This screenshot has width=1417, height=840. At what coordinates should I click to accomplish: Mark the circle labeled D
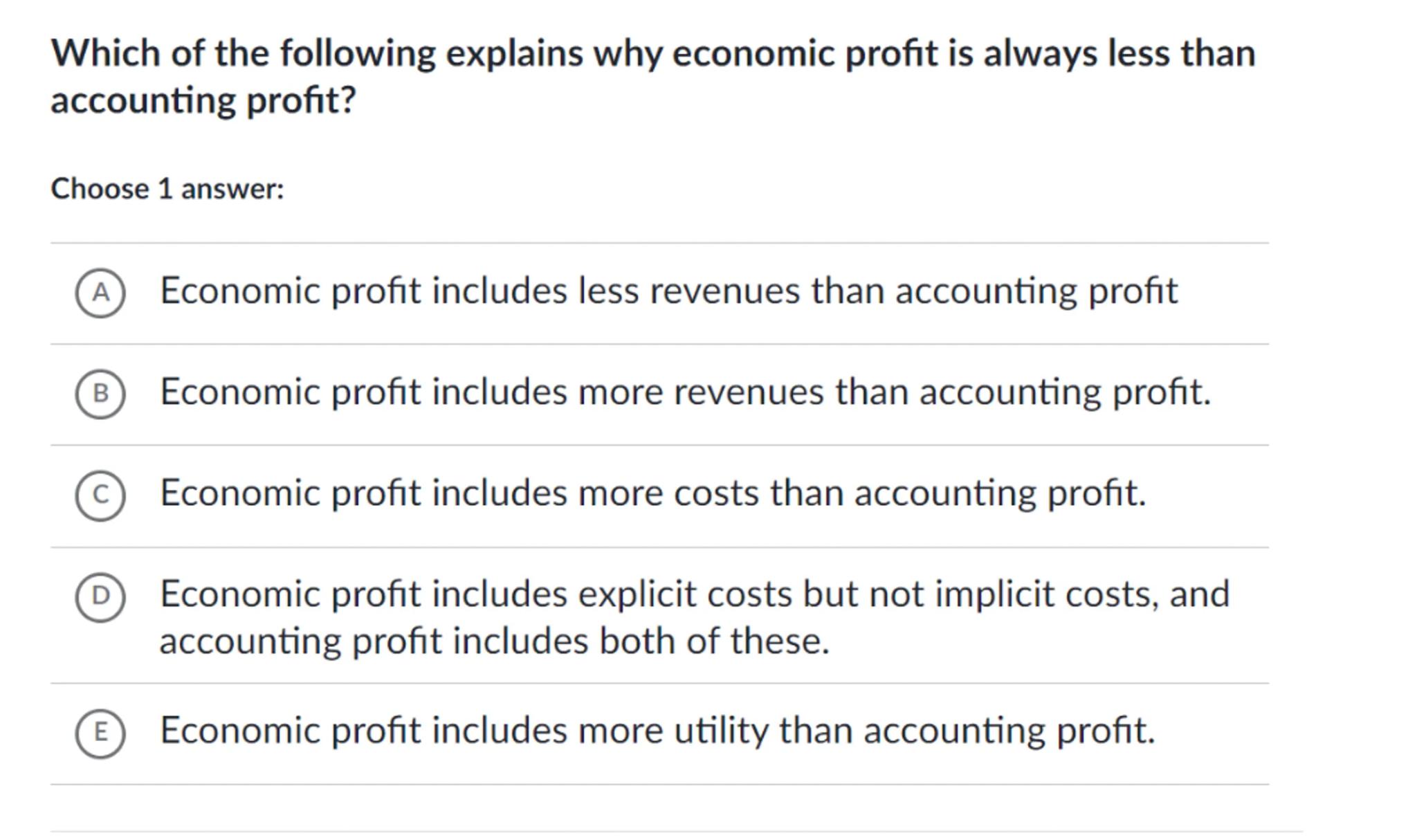tap(100, 596)
